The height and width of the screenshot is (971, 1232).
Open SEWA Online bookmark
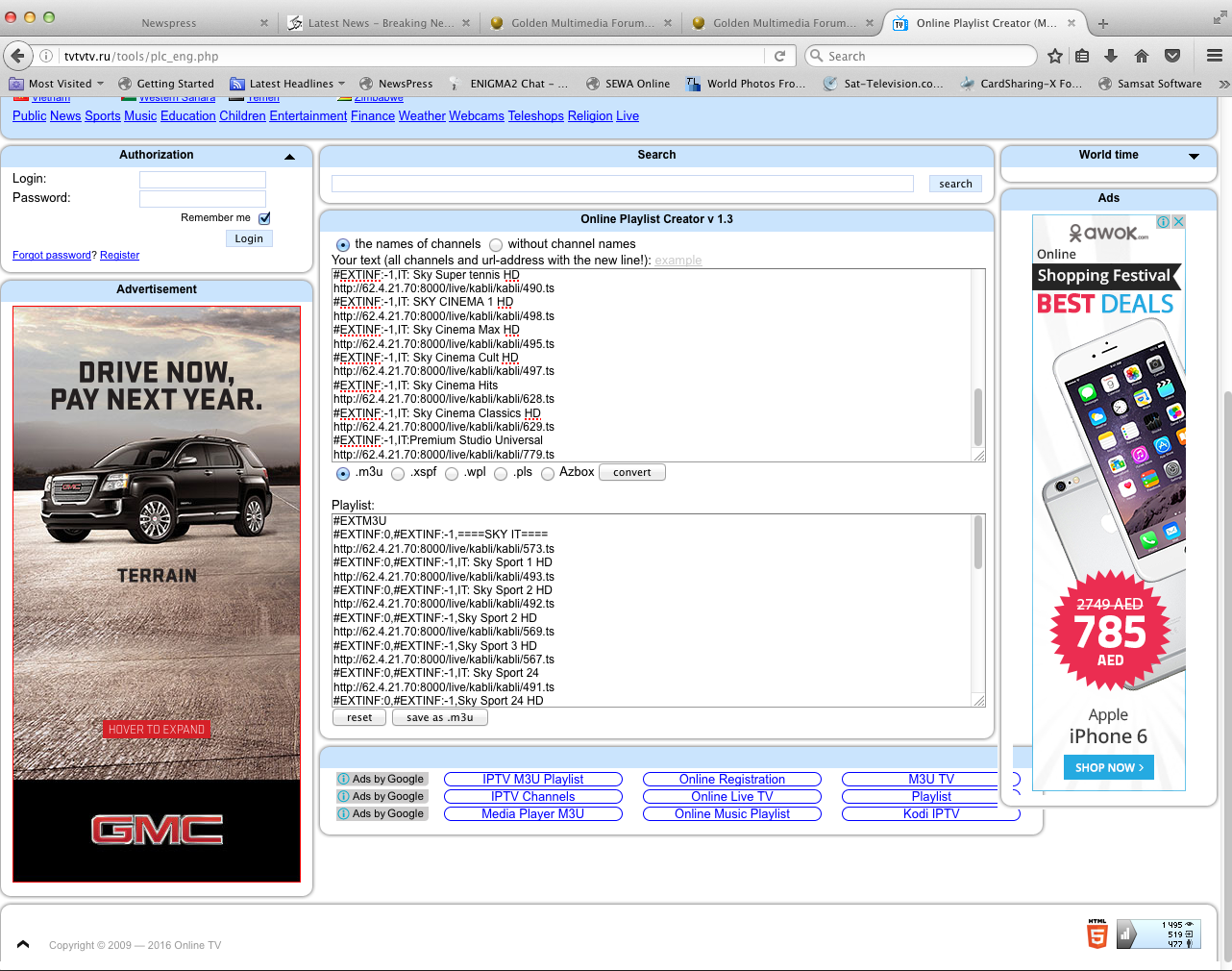click(628, 84)
